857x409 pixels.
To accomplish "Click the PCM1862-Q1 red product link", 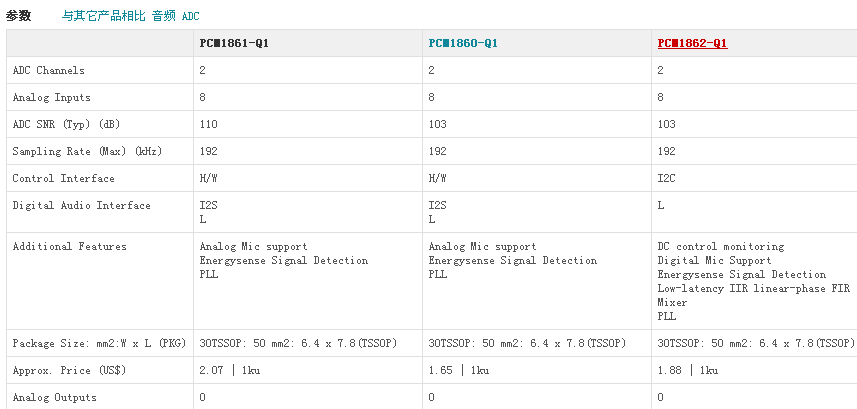I will 692,43.
